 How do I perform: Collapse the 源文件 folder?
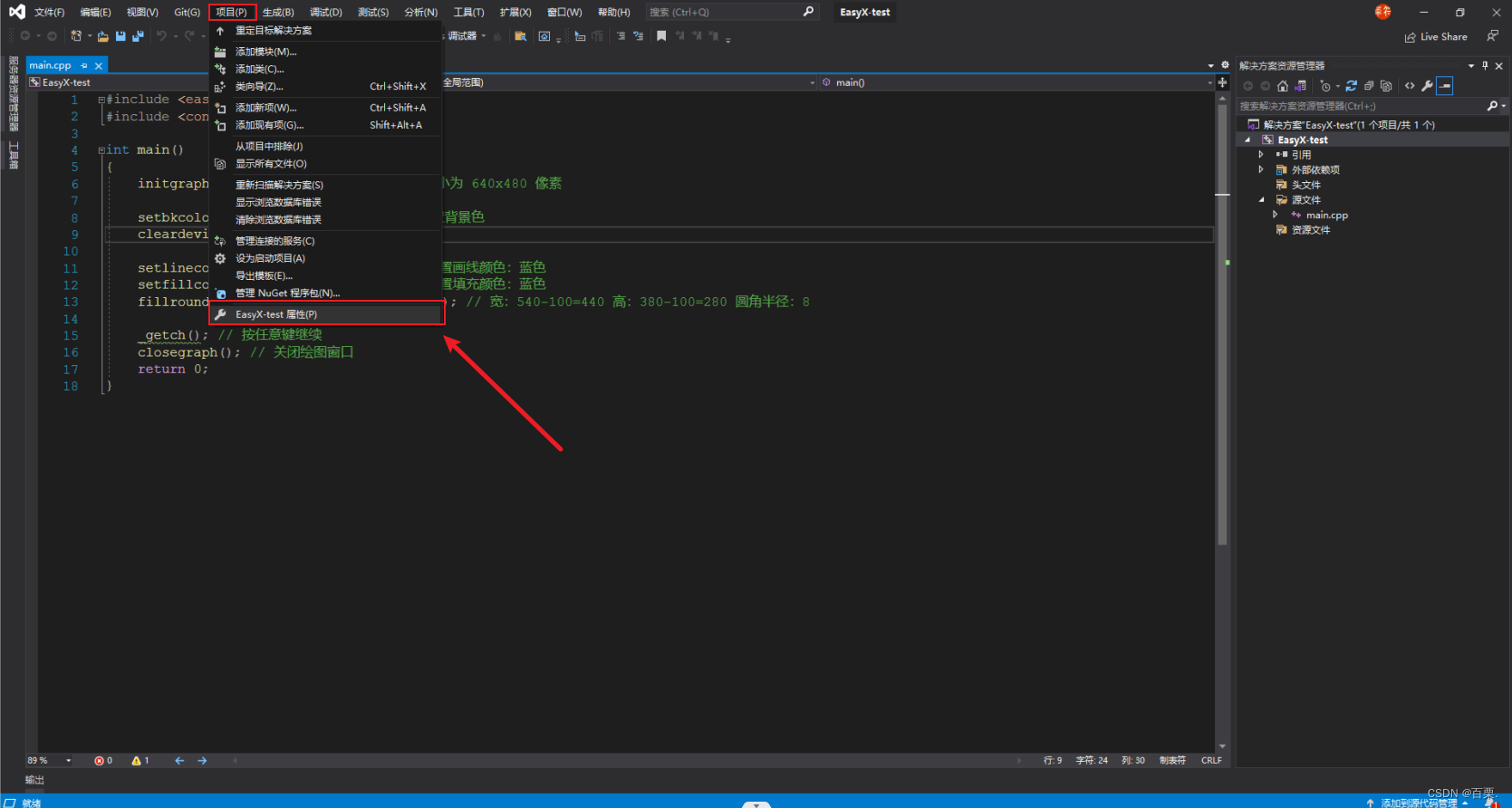coord(1261,200)
